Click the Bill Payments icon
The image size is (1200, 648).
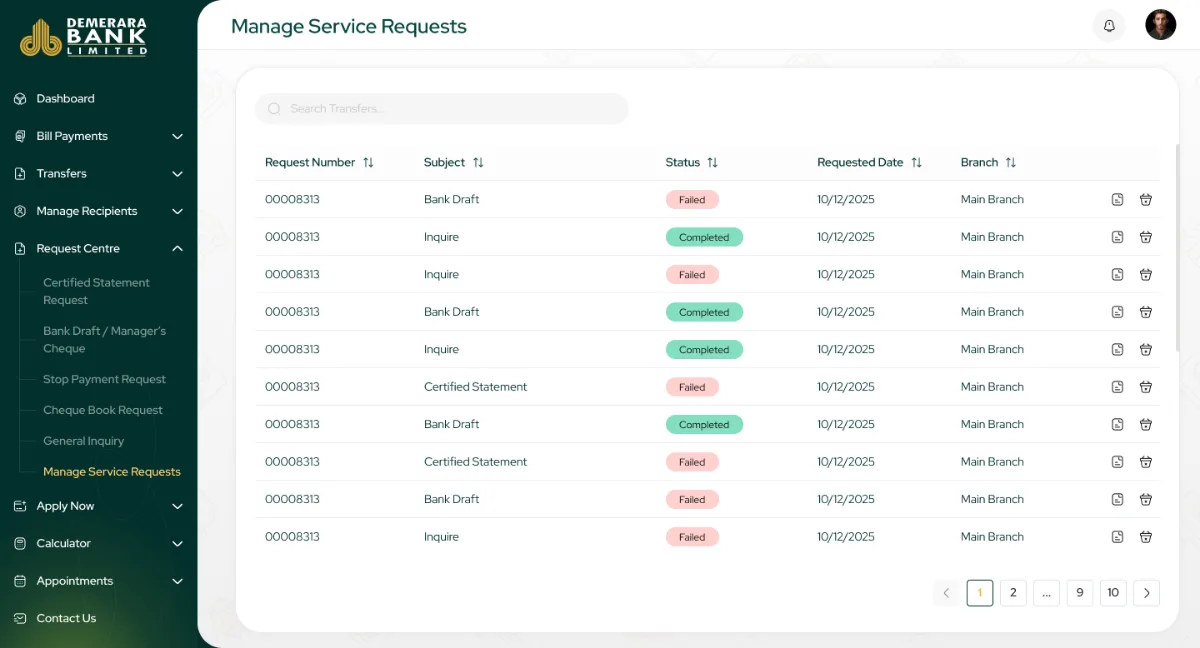(x=19, y=136)
